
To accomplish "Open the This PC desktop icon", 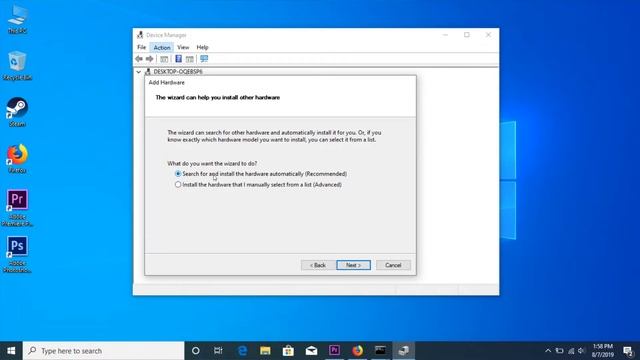I will coord(17,19).
